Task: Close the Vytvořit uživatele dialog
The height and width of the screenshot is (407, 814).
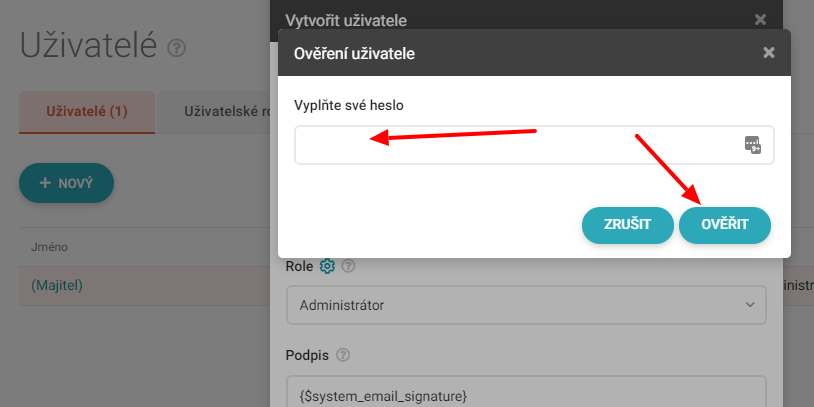Action: (760, 19)
